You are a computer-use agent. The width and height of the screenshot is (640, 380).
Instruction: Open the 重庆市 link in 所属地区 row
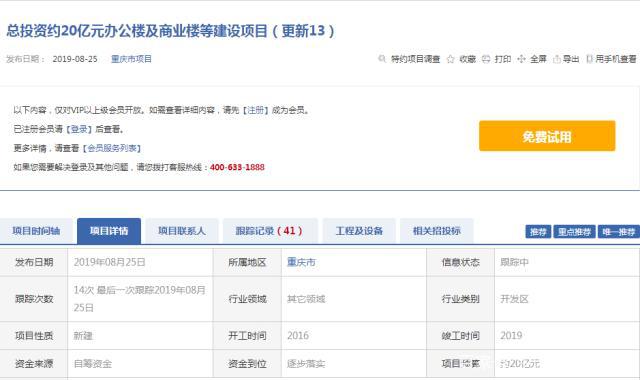tap(301, 262)
